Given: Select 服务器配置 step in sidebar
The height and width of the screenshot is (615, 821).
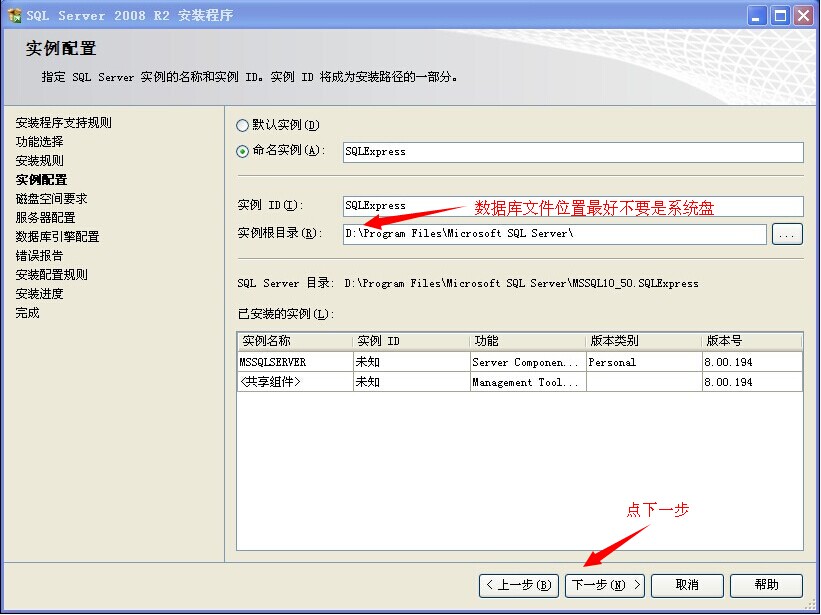Looking at the screenshot, I should [x=46, y=218].
